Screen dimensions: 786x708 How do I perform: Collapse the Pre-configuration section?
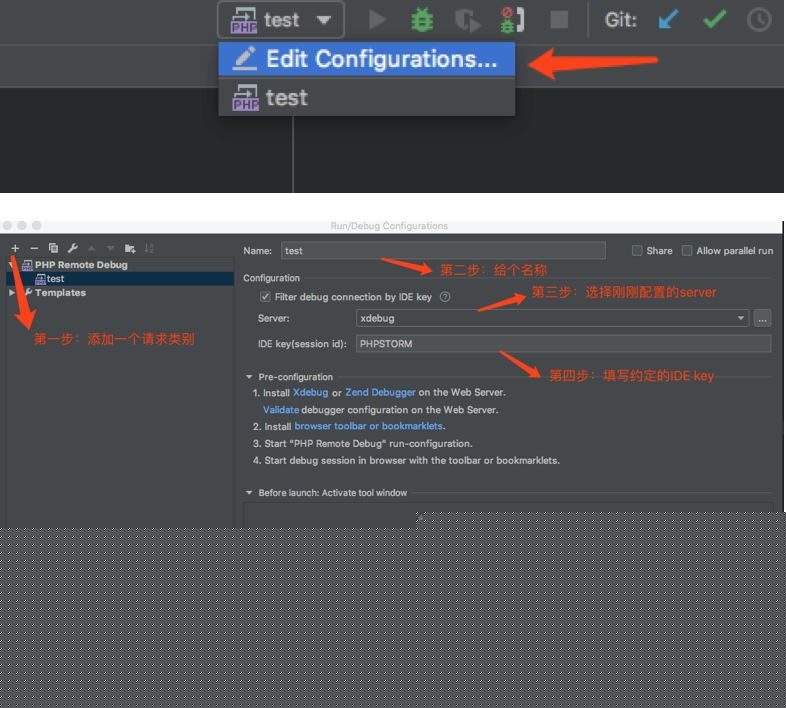tap(250, 377)
